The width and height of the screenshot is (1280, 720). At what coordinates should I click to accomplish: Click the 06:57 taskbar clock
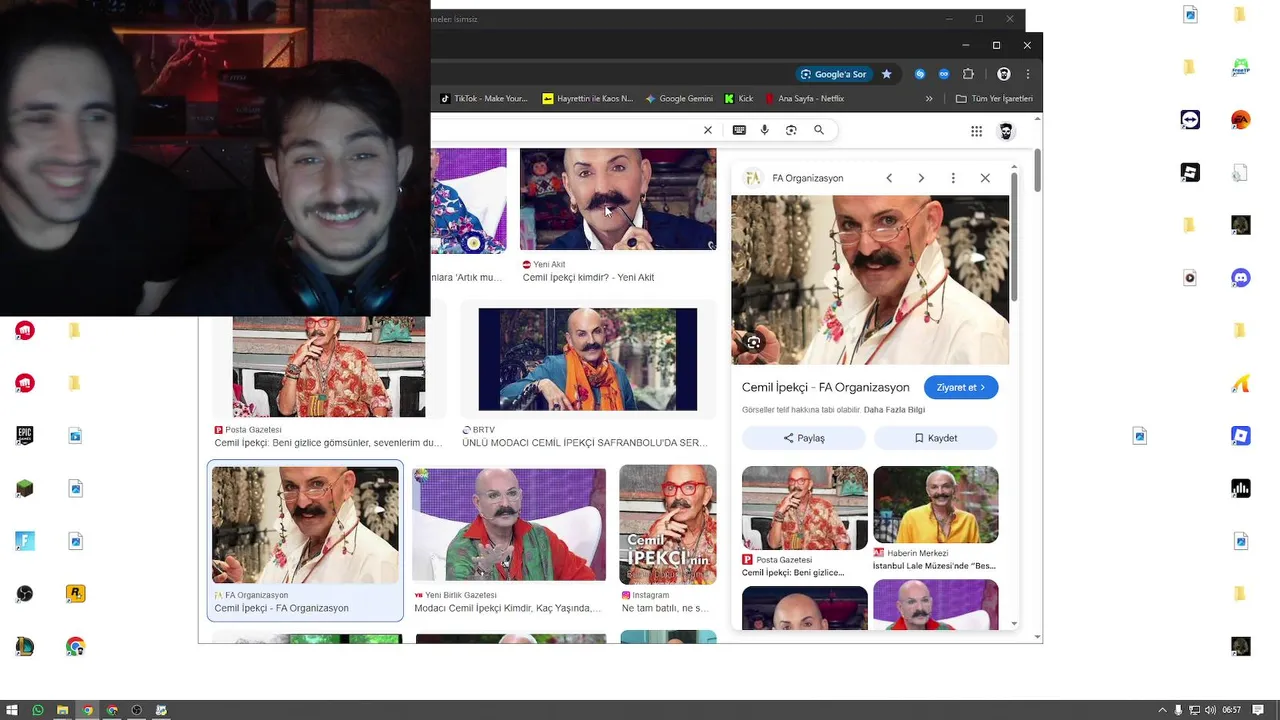point(1232,710)
